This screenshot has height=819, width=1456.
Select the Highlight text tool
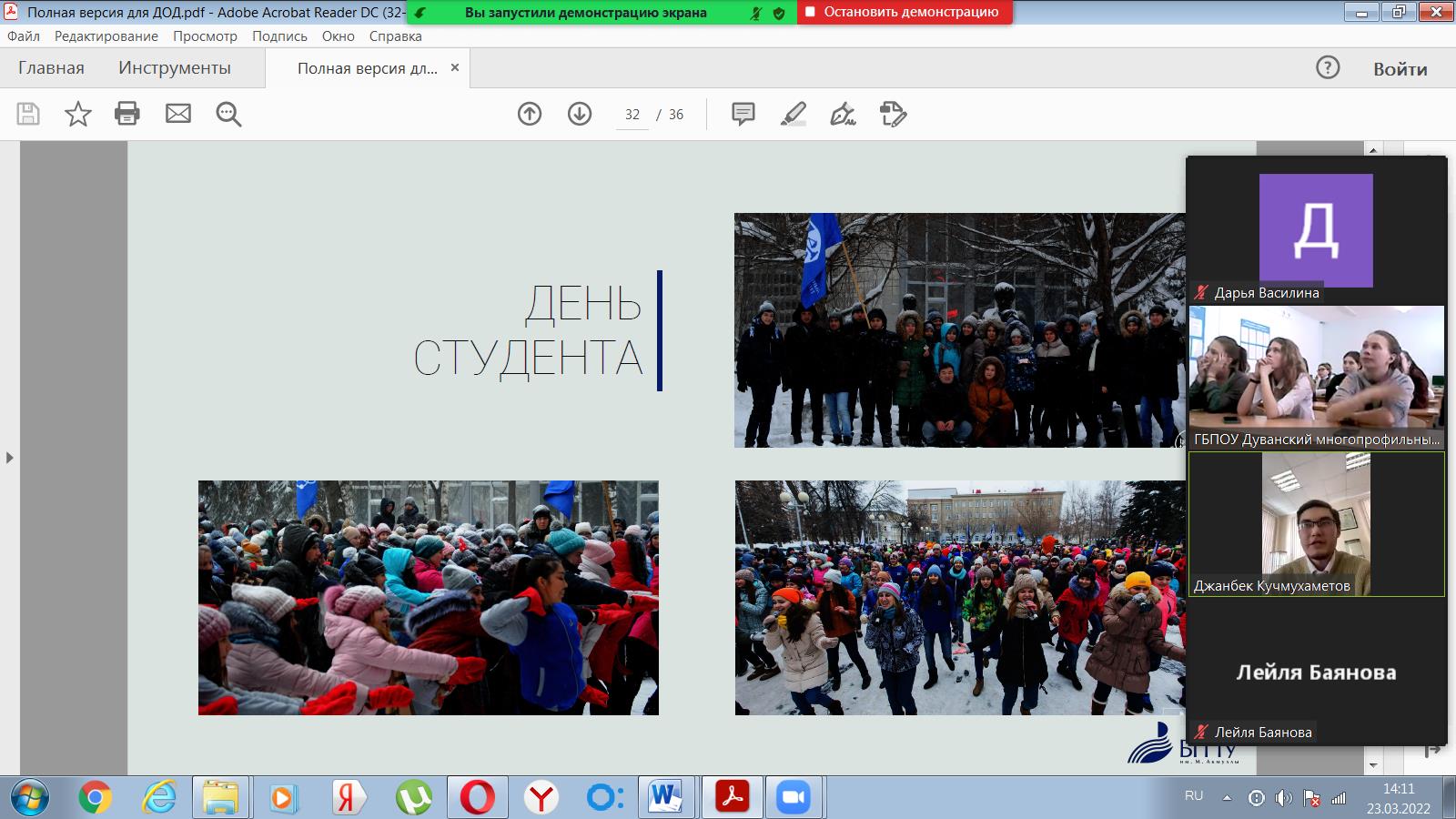click(x=794, y=115)
